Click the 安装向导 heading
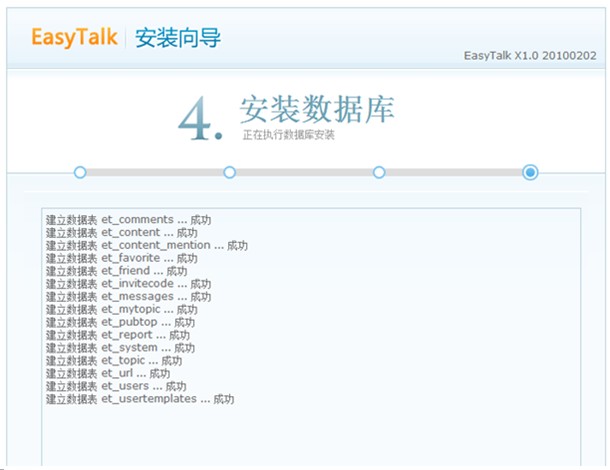 pyautogui.click(x=178, y=38)
